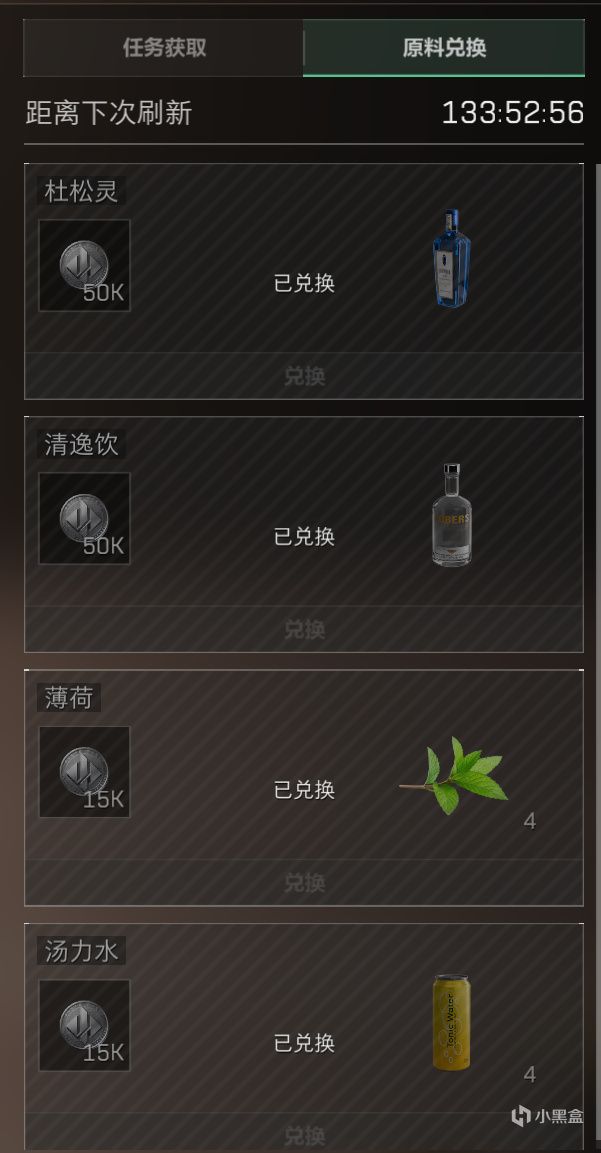
Task: Click the 已兑换 status text in 薄荷 card
Action: pos(305,790)
